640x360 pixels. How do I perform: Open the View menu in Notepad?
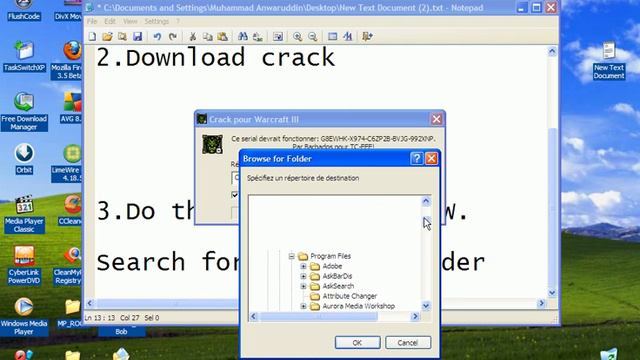point(130,21)
